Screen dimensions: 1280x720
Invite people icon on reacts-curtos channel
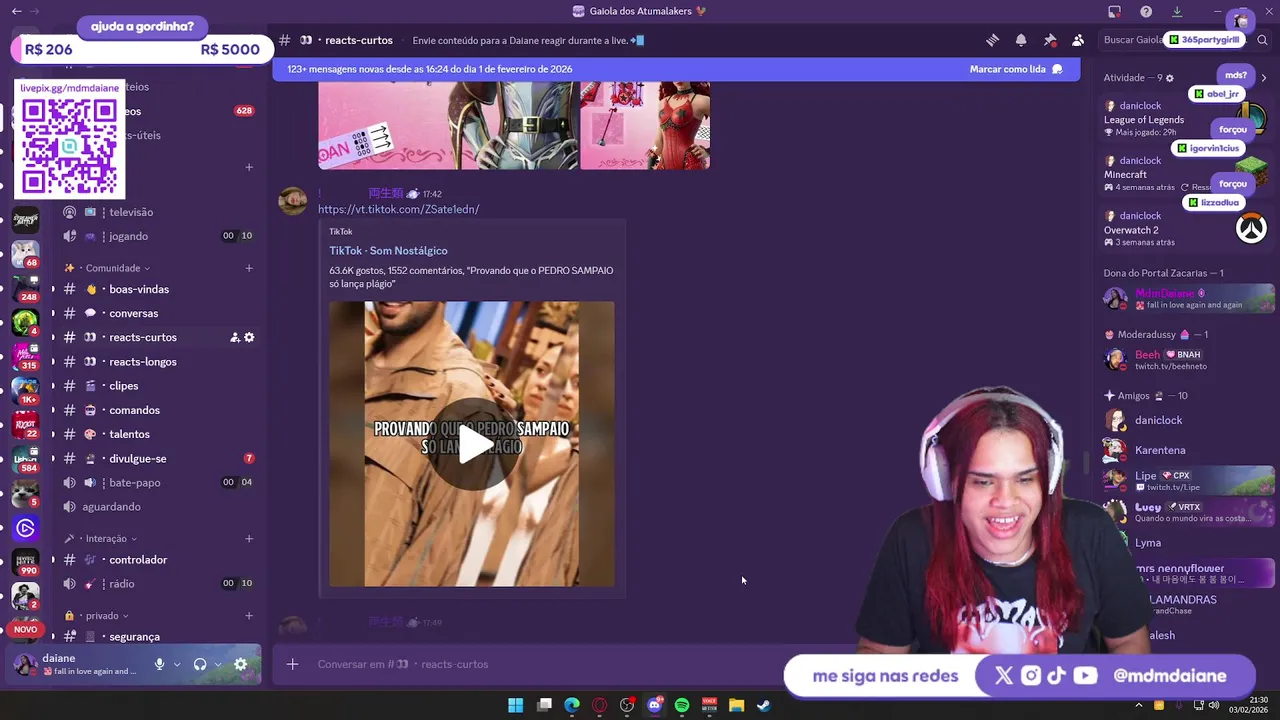click(x=234, y=338)
